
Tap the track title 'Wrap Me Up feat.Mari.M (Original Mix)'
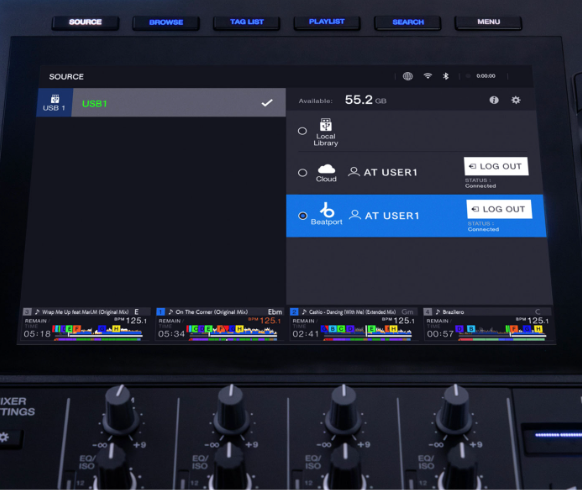tap(85, 312)
